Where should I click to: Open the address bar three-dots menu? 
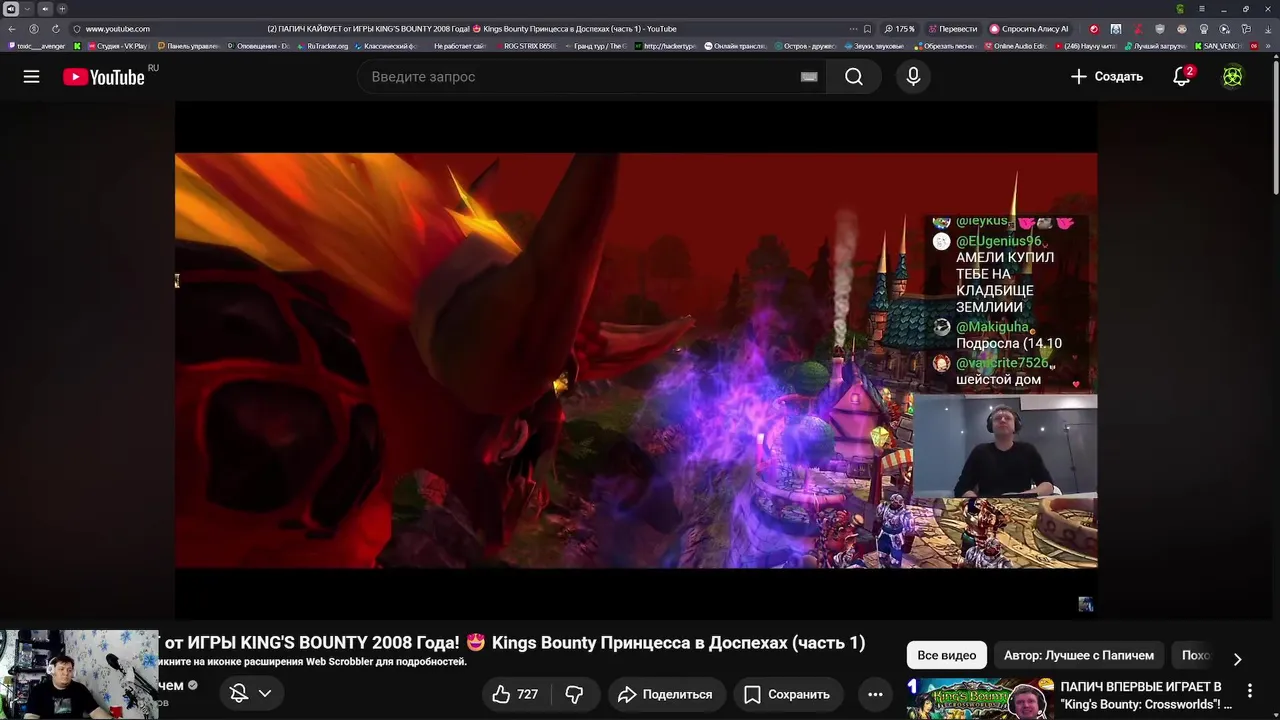[852, 29]
